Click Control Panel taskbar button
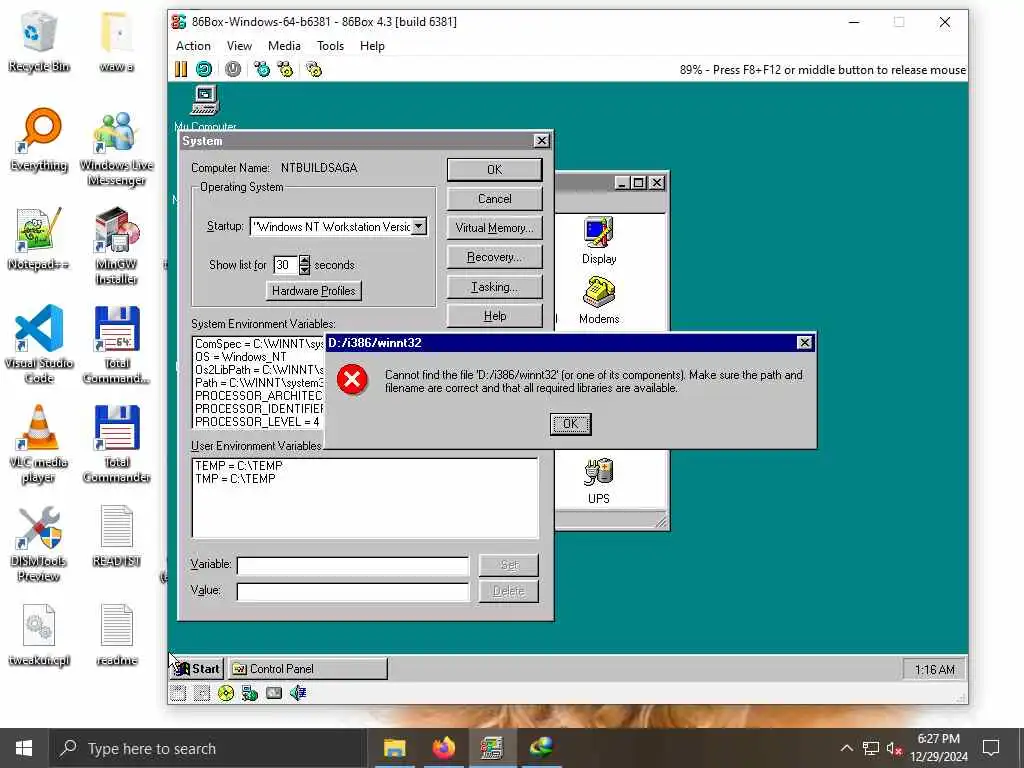 pyautogui.click(x=308, y=669)
